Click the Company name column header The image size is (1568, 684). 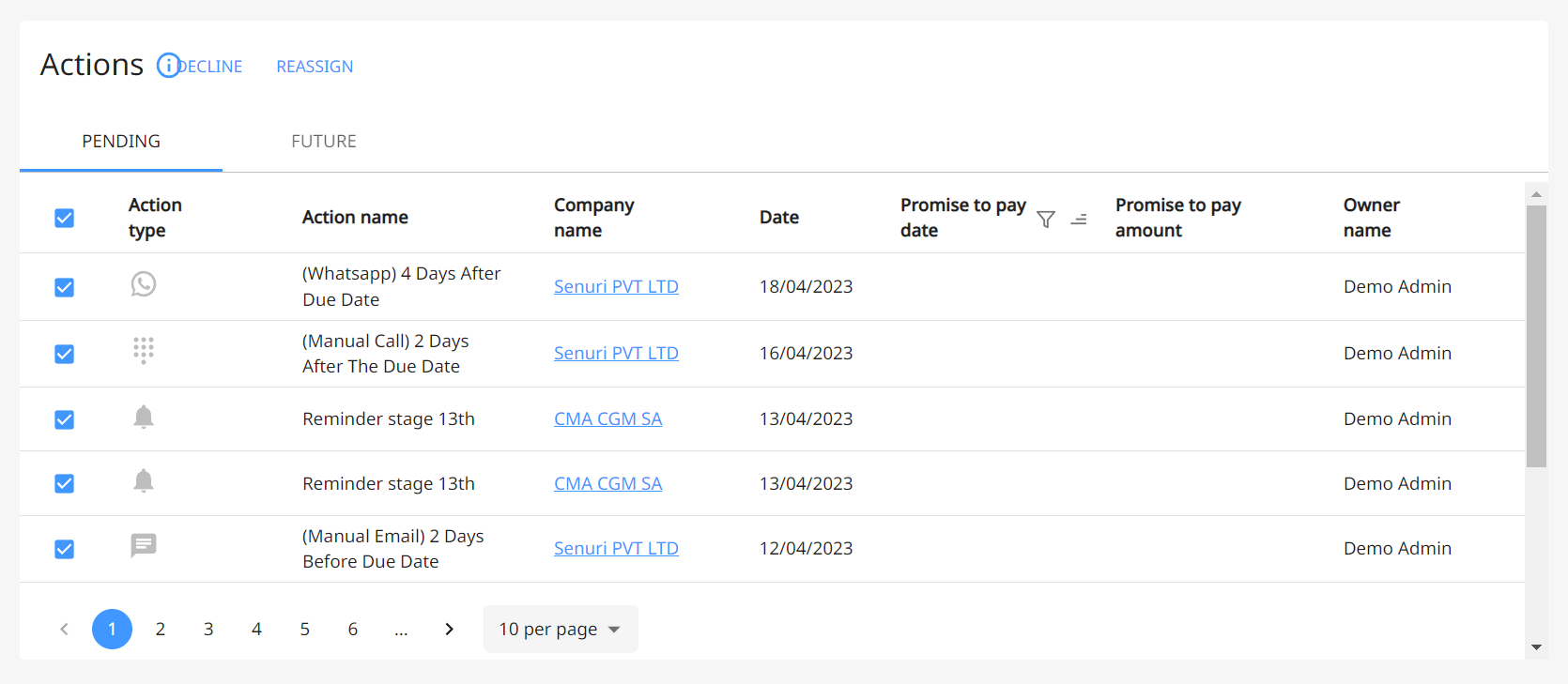(594, 217)
